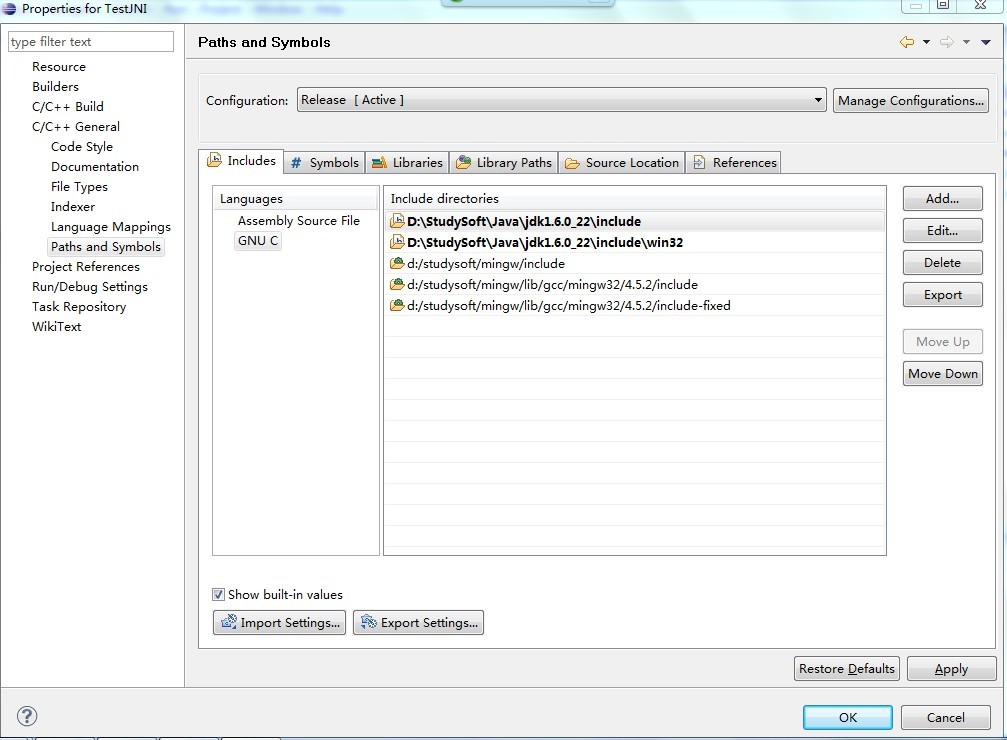The height and width of the screenshot is (740, 1007).
Task: Select C/C++ Build tree item
Action: click(x=67, y=107)
